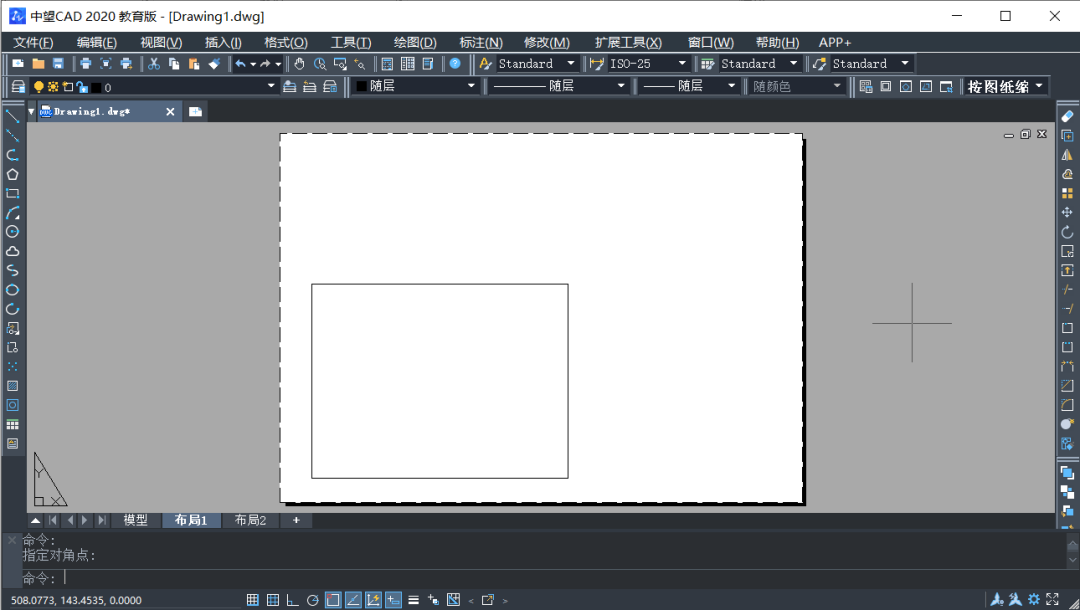Activate the Pan hand tool
The image size is (1080, 610).
point(299,63)
